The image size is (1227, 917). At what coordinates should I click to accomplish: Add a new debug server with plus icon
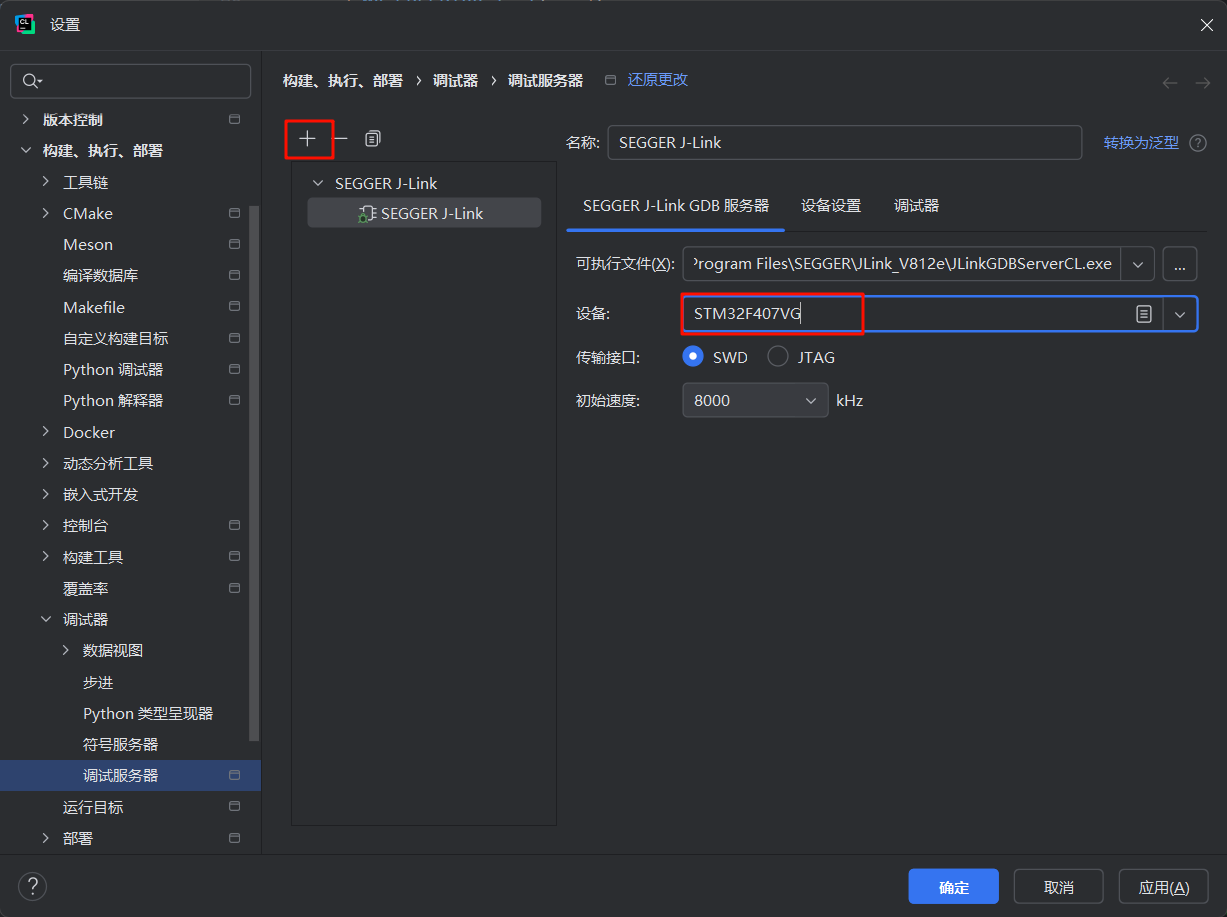coord(308,139)
